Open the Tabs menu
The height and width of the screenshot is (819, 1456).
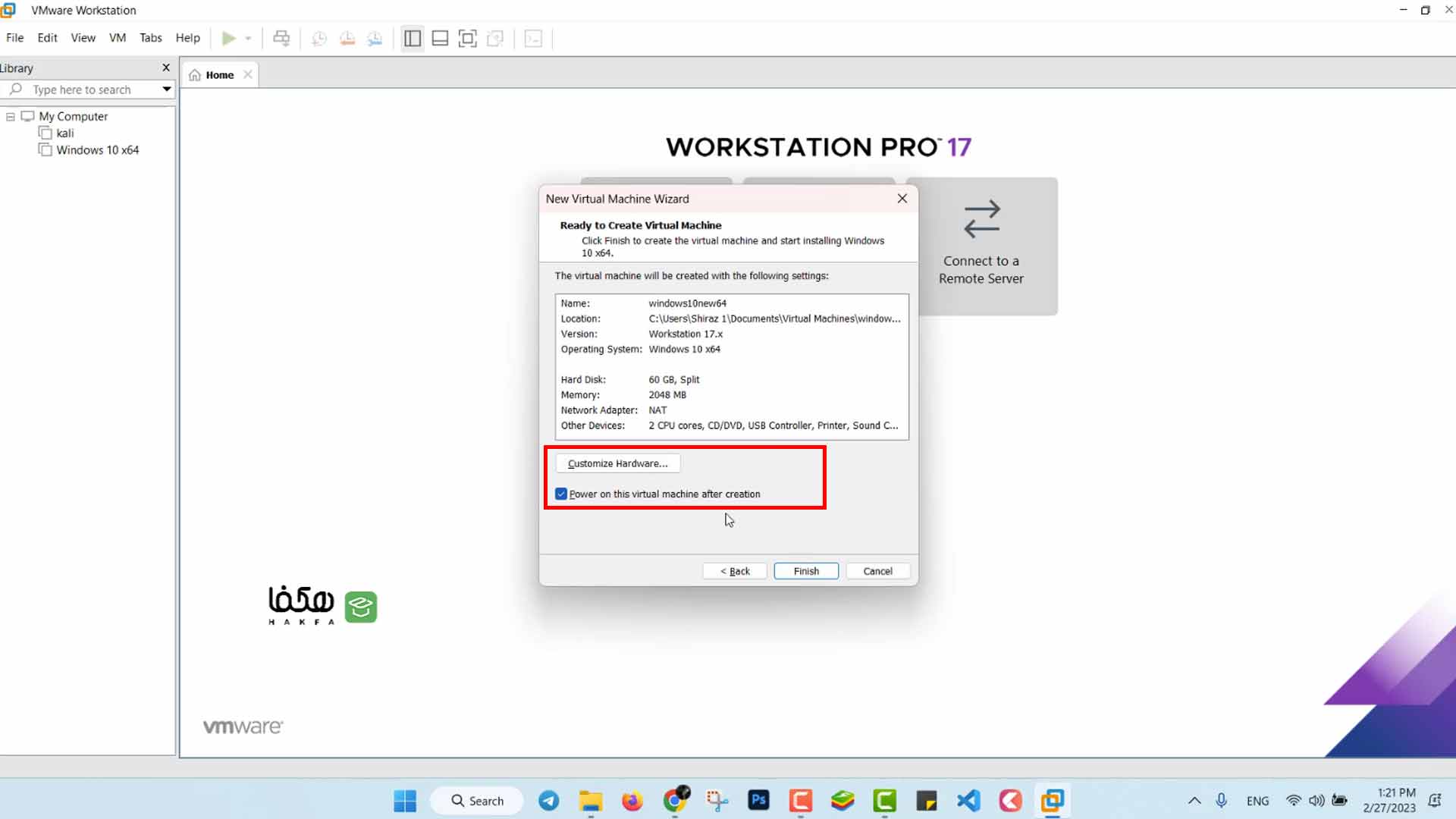click(150, 38)
